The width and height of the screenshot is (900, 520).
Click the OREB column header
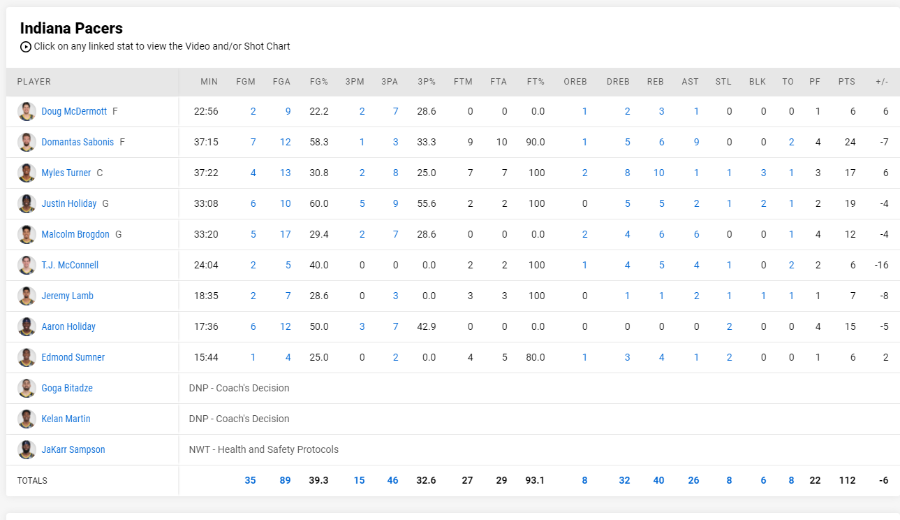click(575, 82)
